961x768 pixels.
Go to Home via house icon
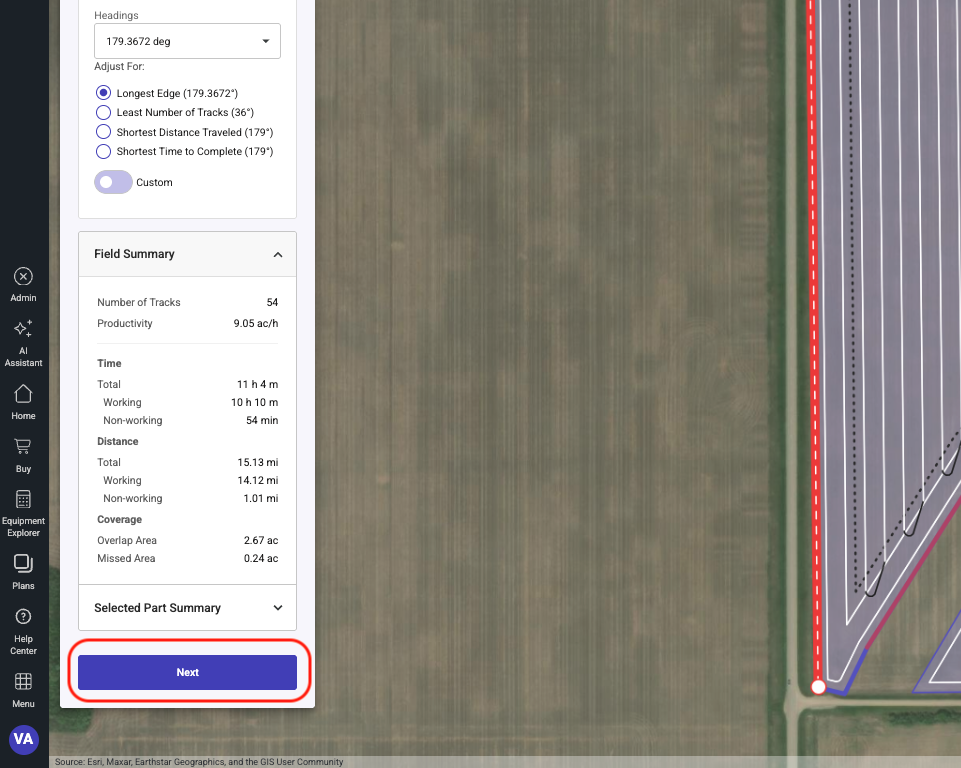pos(23,393)
